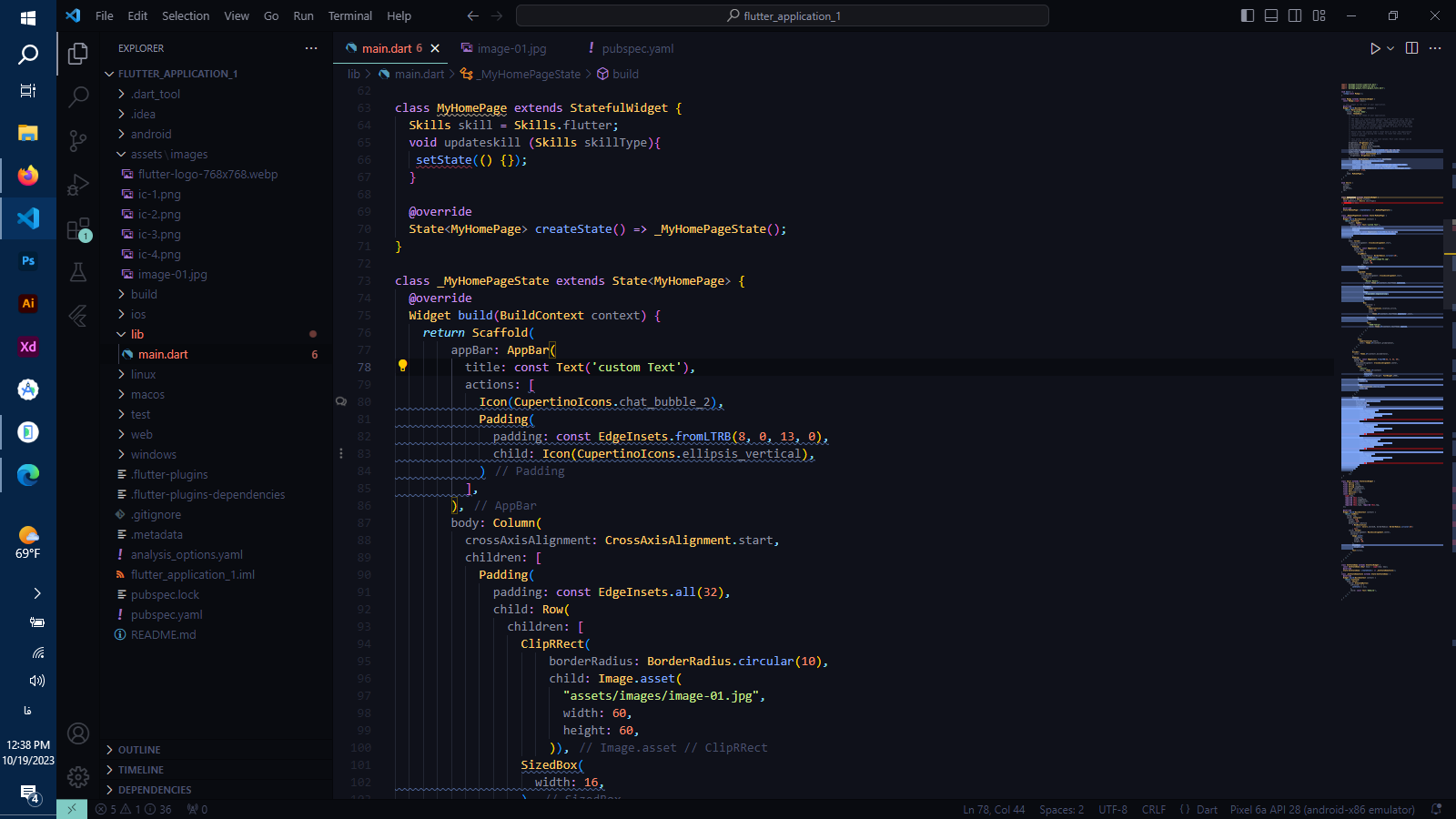Open Customize Layout button
The image size is (1456, 819).
tap(1319, 15)
